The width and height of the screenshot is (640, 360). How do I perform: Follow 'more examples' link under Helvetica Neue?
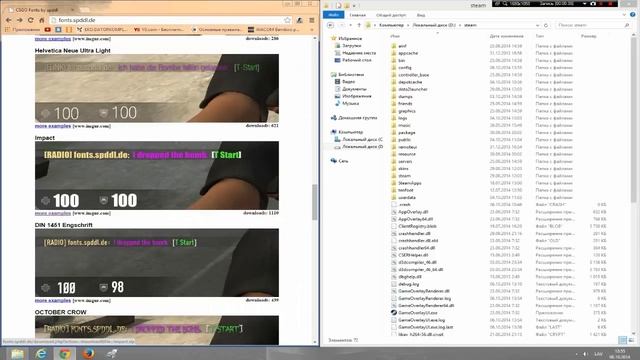tap(53, 126)
